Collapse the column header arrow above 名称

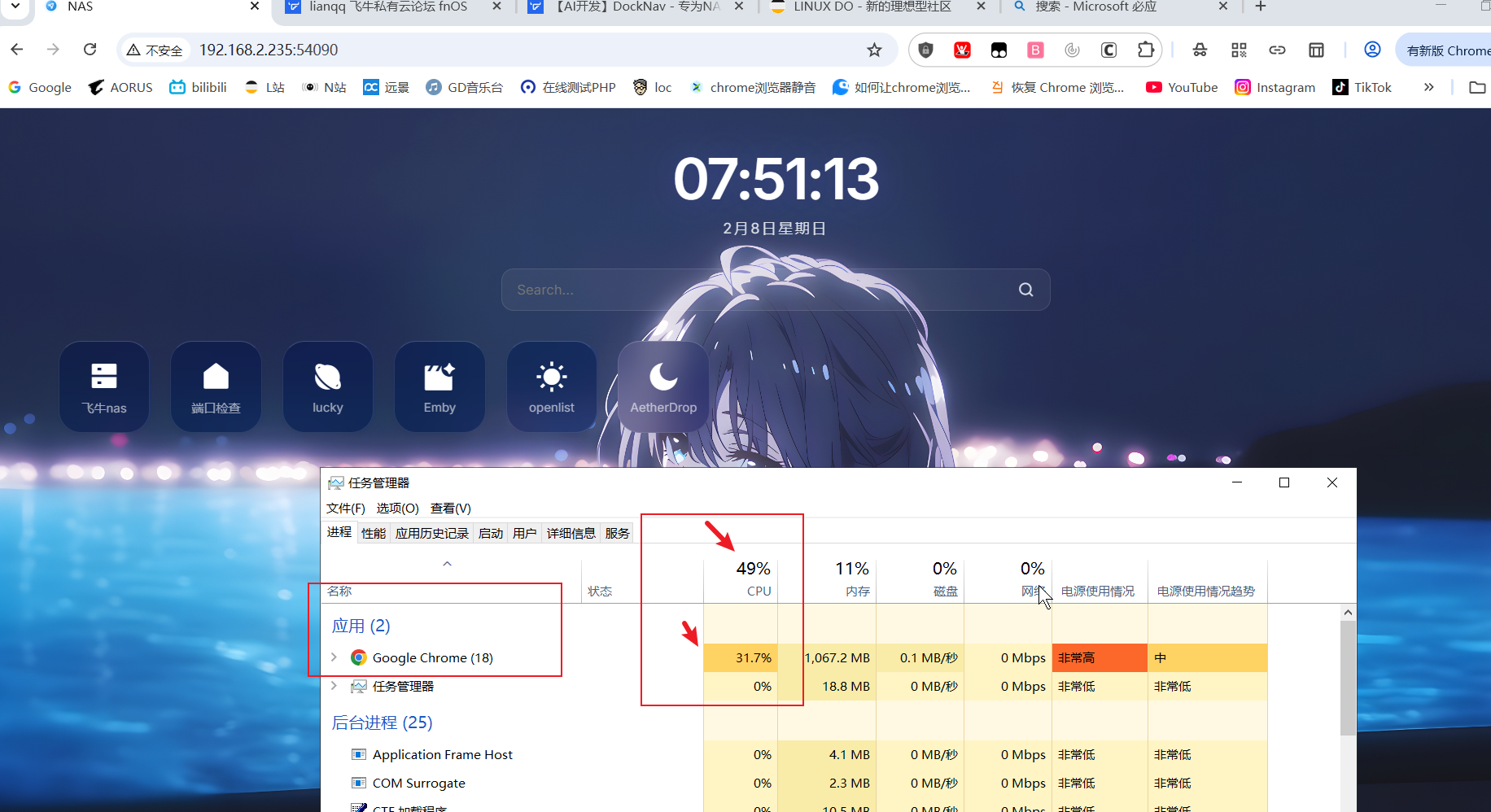coord(447,564)
